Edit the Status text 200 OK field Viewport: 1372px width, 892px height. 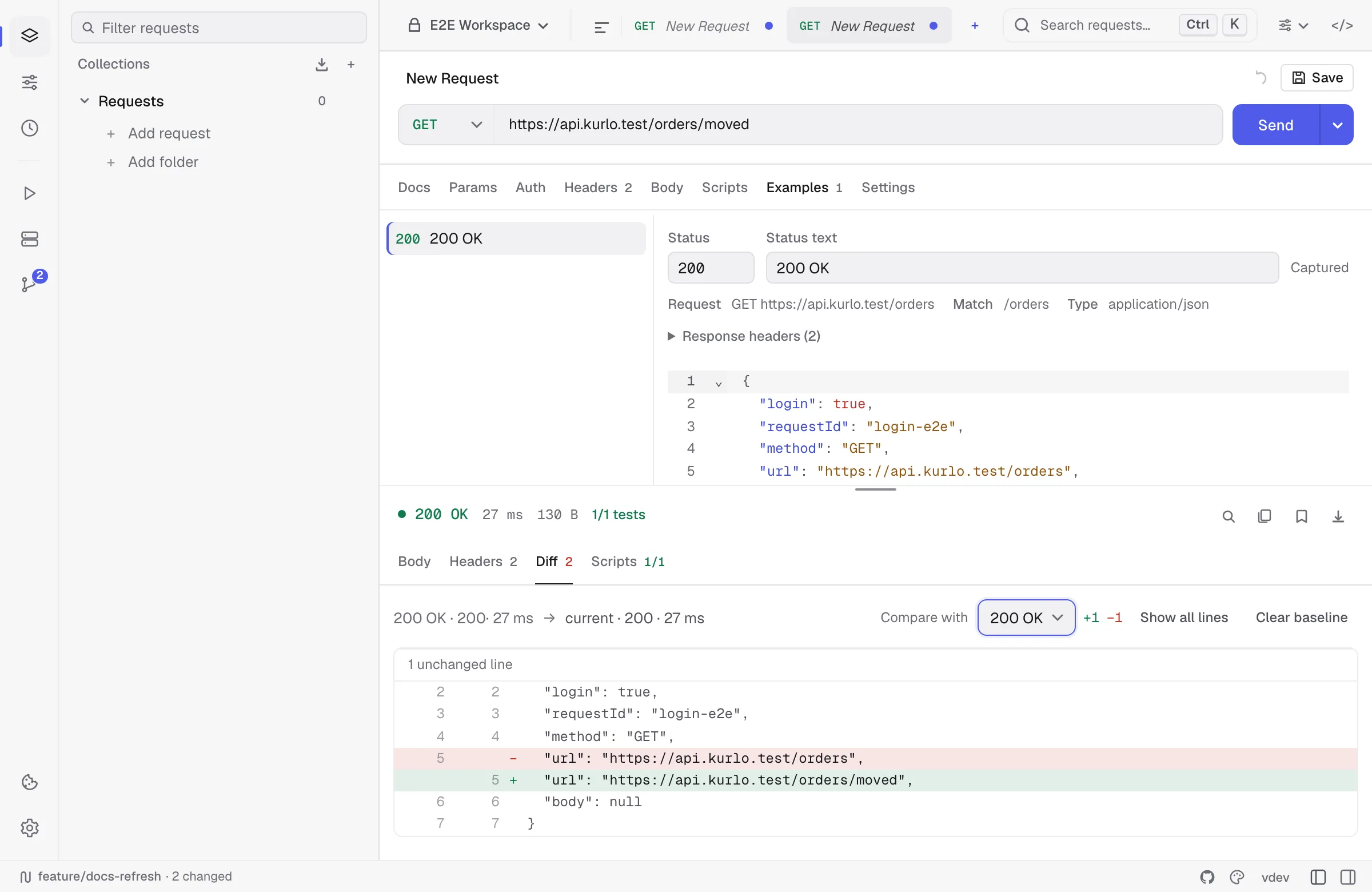(x=1022, y=268)
